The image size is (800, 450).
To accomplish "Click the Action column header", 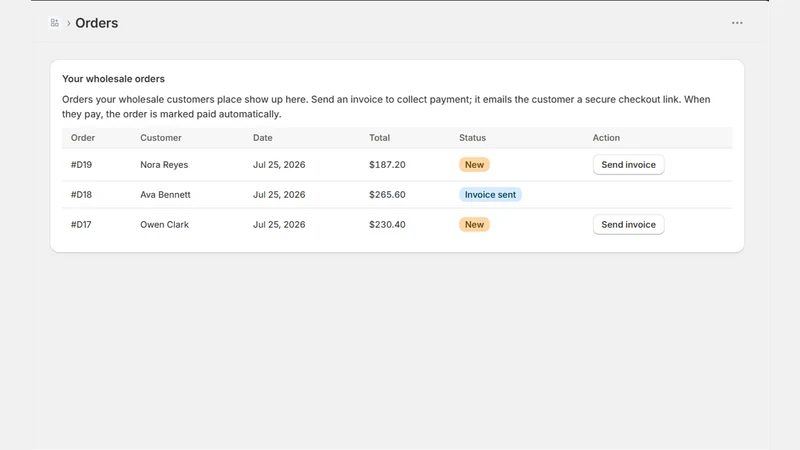I will click(x=606, y=138).
